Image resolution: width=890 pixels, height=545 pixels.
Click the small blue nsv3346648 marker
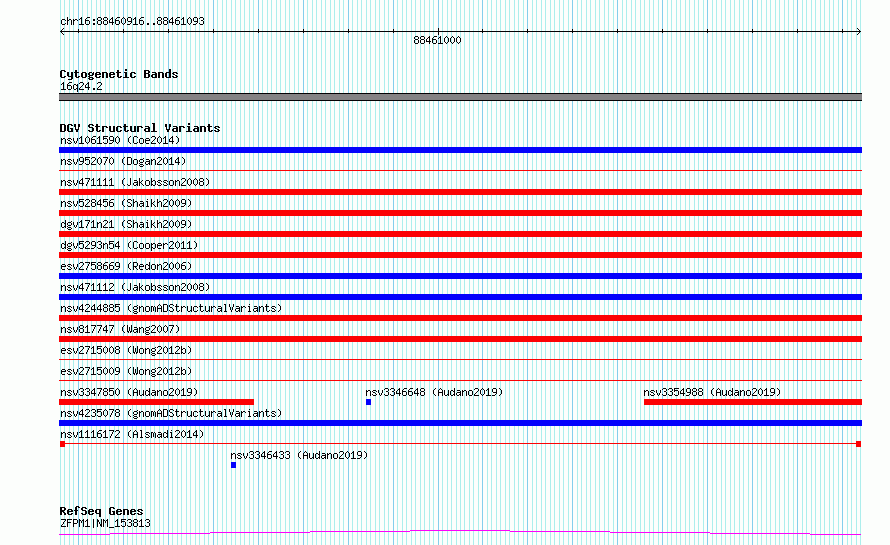[x=368, y=402]
